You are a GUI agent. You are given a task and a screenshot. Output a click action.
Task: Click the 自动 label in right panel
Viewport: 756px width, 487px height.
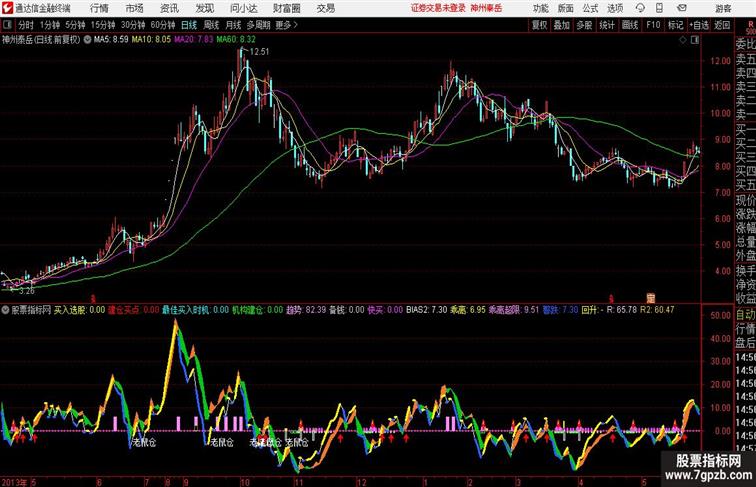pyautogui.click(x=745, y=315)
